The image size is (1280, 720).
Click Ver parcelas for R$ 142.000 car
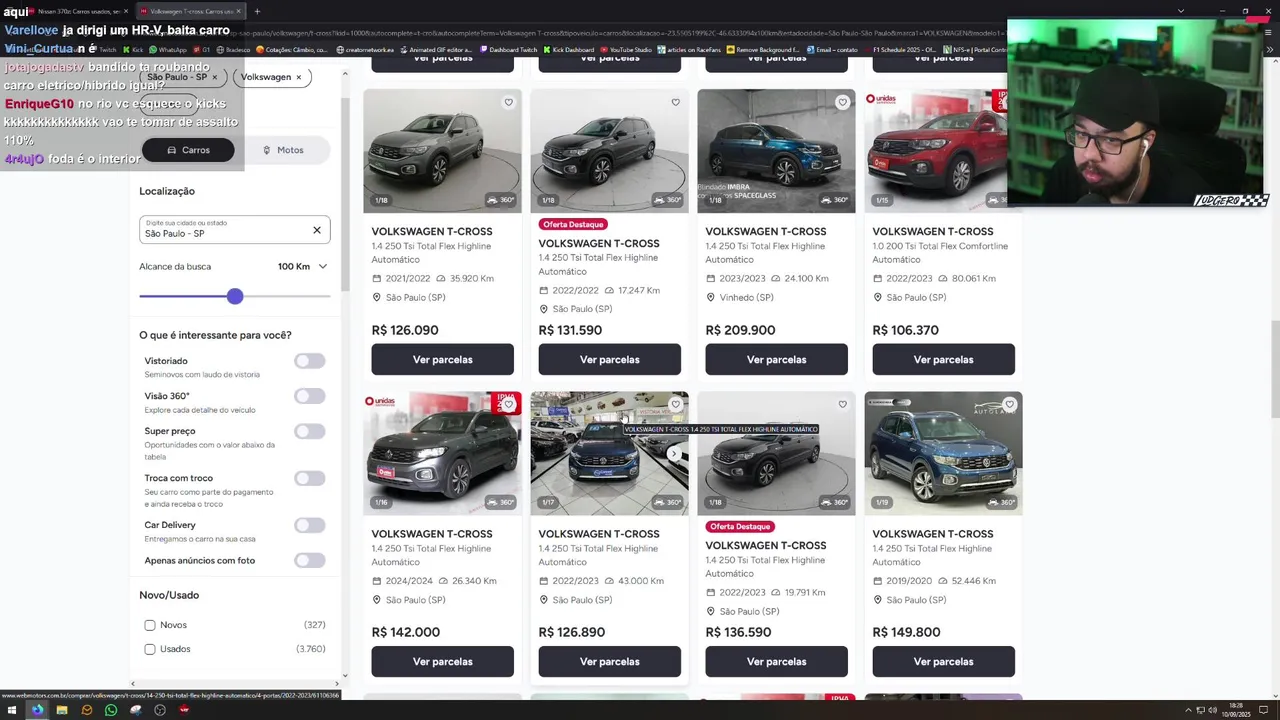[x=442, y=662]
